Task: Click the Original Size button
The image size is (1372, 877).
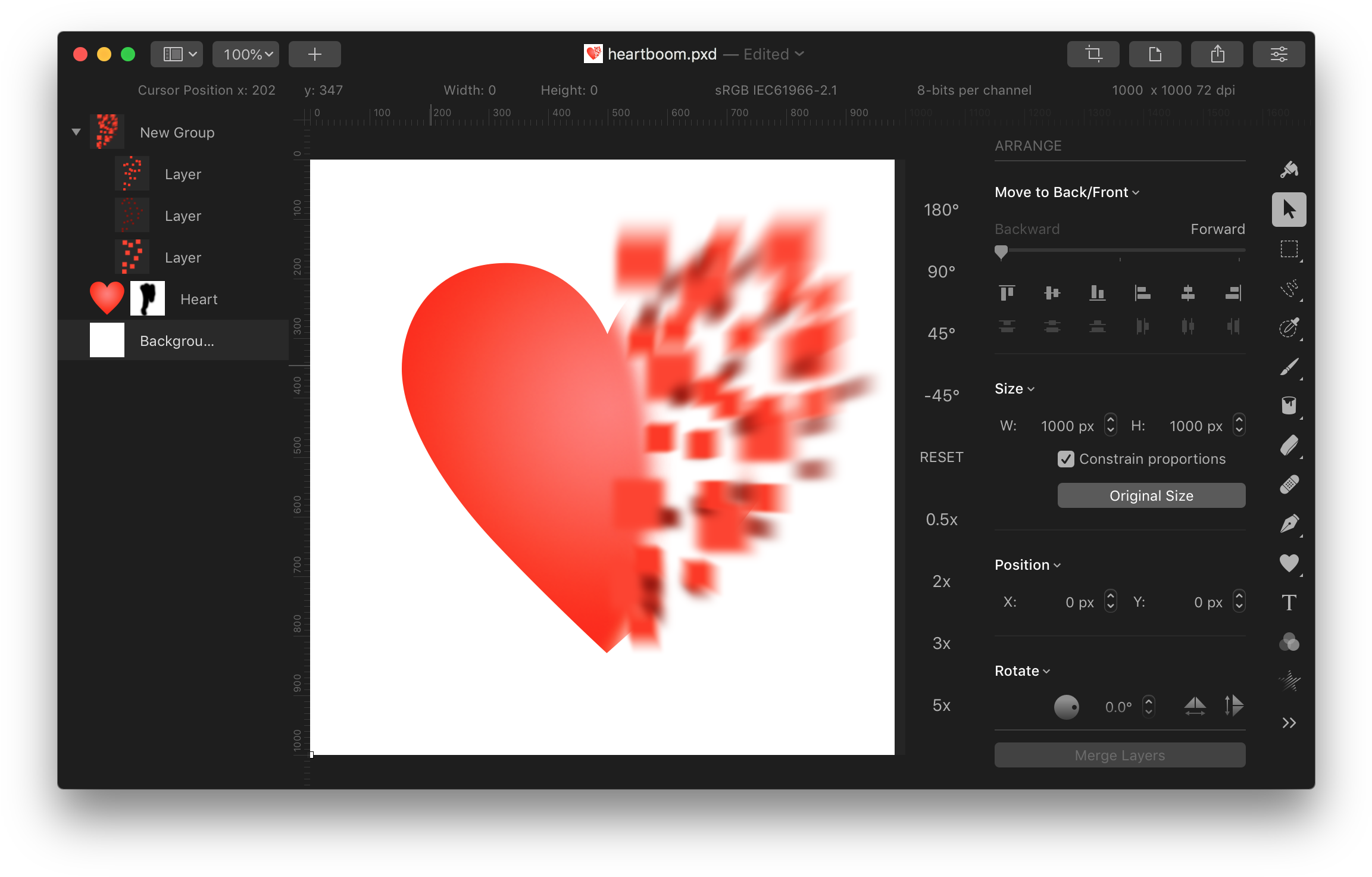Action: click(1151, 495)
